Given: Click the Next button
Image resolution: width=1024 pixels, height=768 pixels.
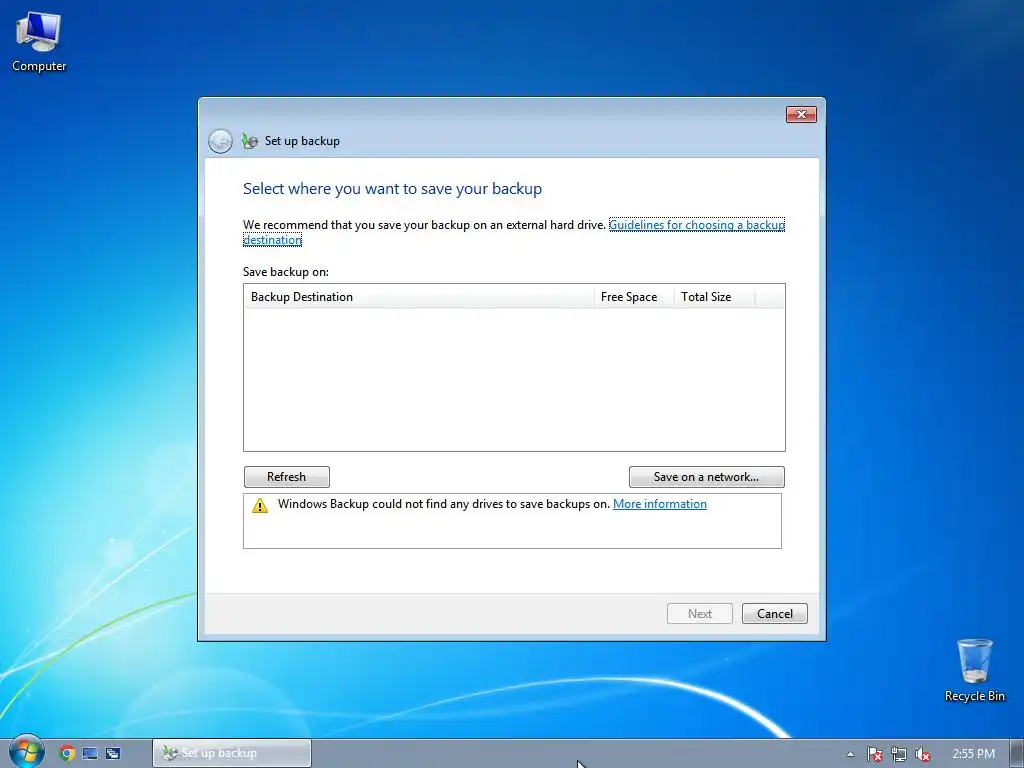Looking at the screenshot, I should [x=699, y=613].
